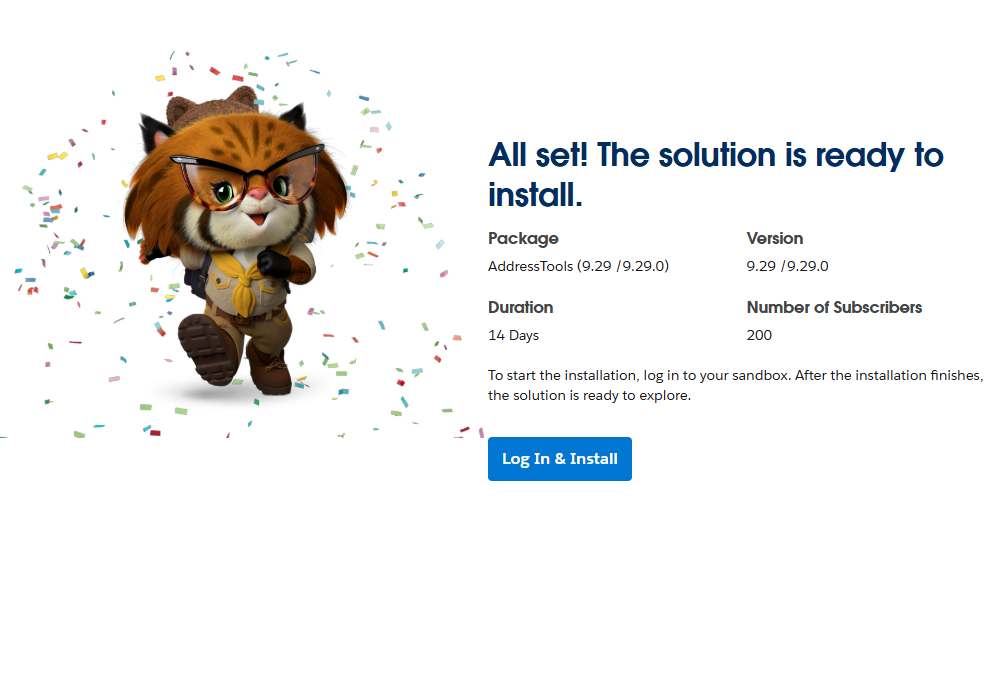Click the '14 Days' duration value
This screenshot has width=1004, height=676.
[513, 335]
